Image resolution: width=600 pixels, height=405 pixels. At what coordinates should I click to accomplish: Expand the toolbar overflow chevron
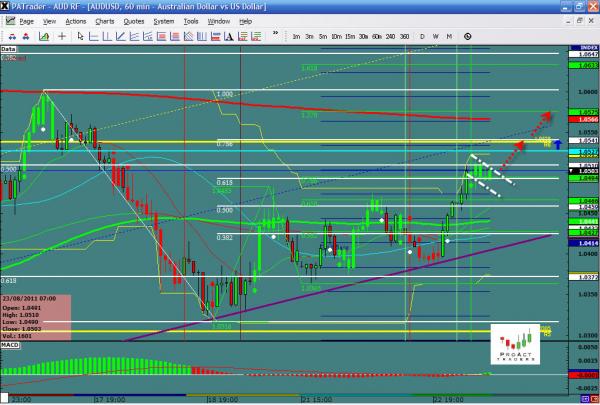[x=275, y=34]
